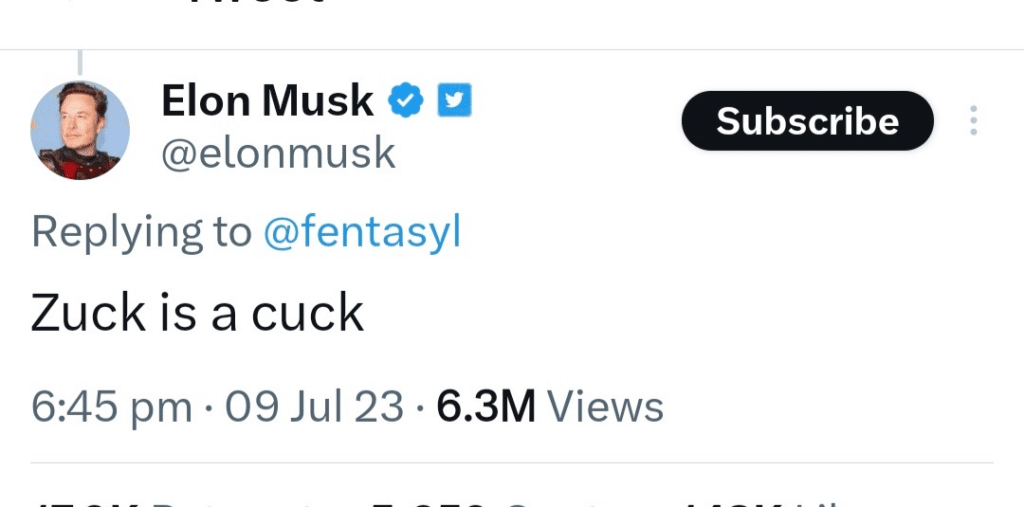Click the thread connector line above the avatar
Viewport: 1024px width, 507px height.
click(79, 64)
